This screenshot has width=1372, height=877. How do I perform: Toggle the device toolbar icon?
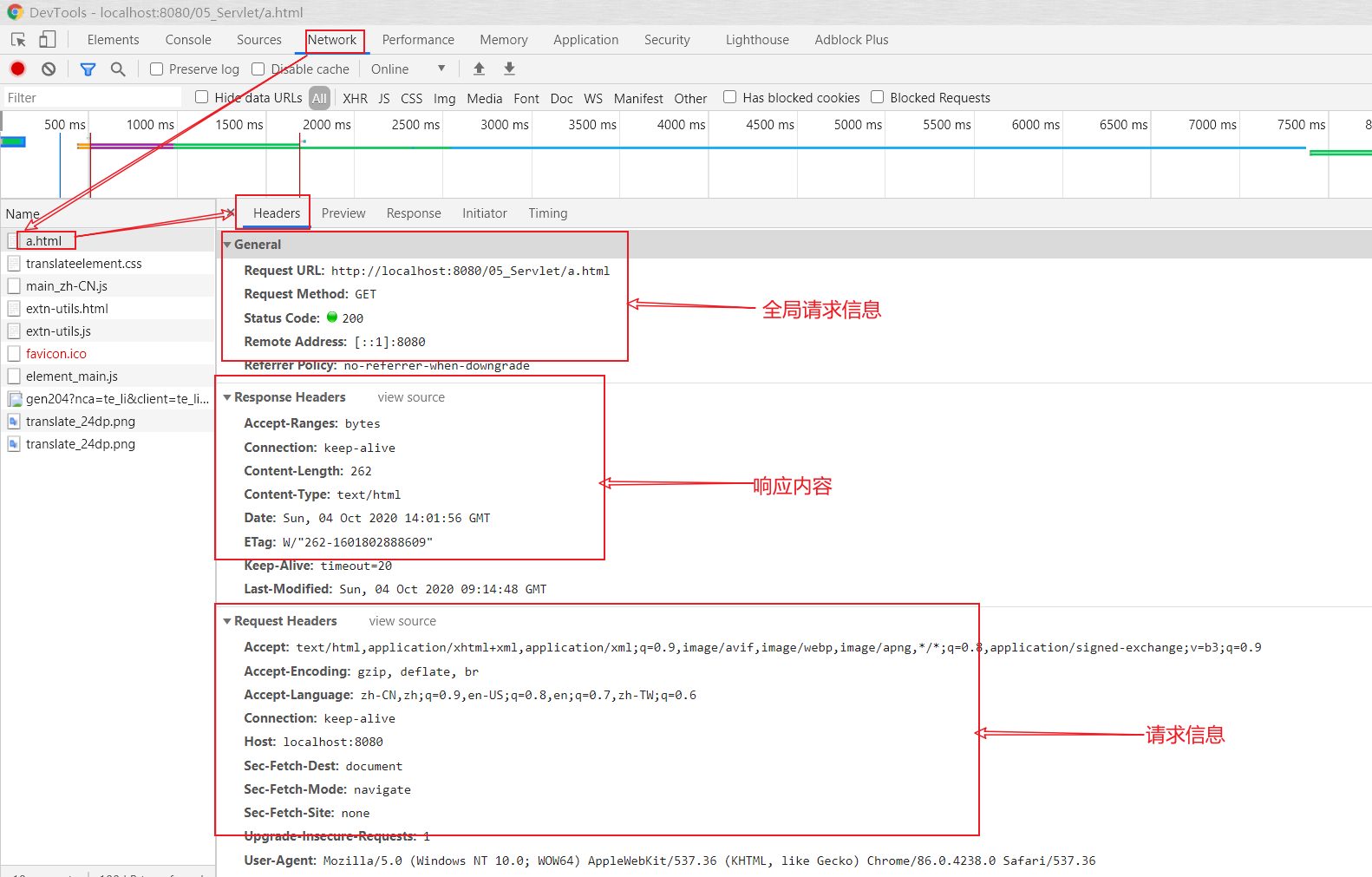click(48, 40)
